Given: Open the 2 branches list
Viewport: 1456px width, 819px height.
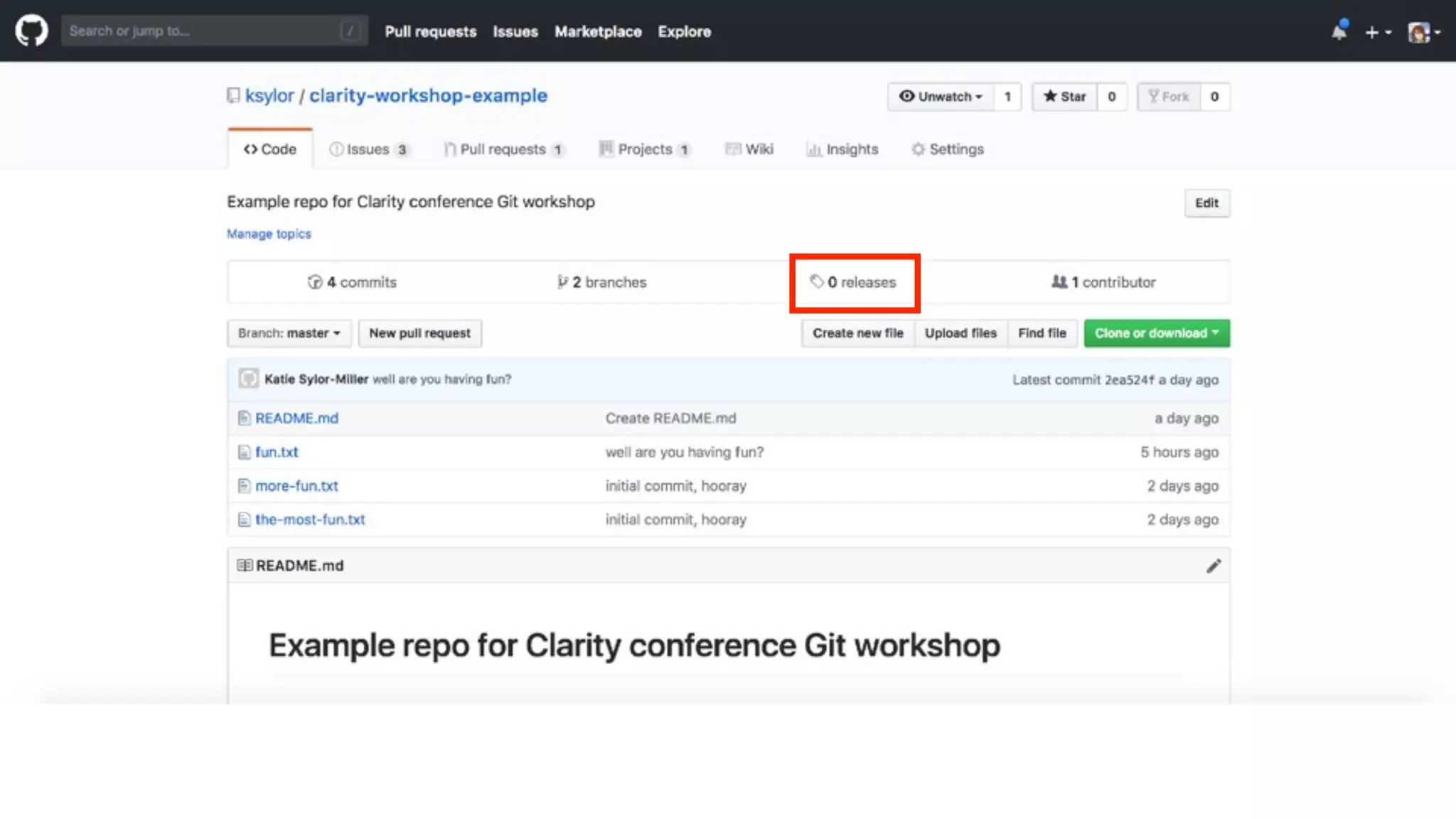Looking at the screenshot, I should tap(602, 282).
